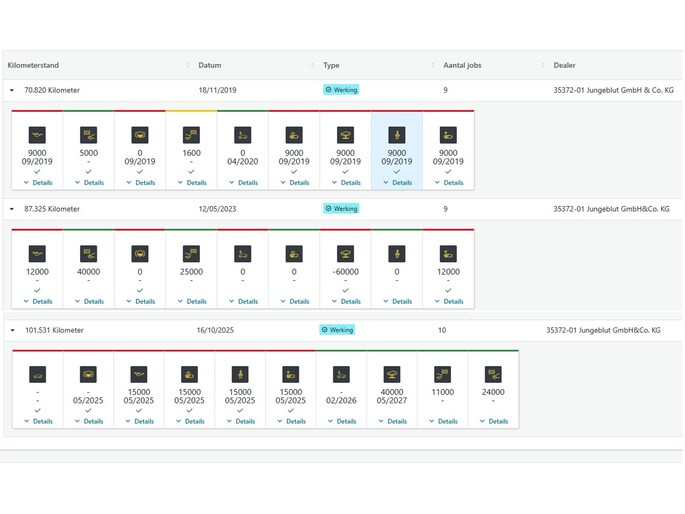This screenshot has width=685, height=514.
Task: Click checkmark under -60000 in 87.325 km record
Action: [345, 290]
